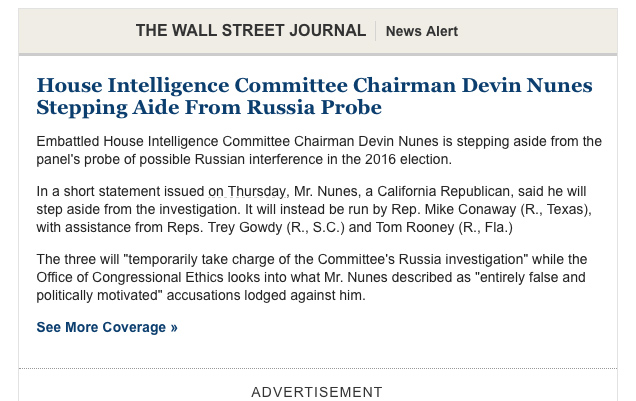This screenshot has width=636, height=401.
Task: Click 'Office of Congressional Ethics' in the text
Action: tap(130, 277)
